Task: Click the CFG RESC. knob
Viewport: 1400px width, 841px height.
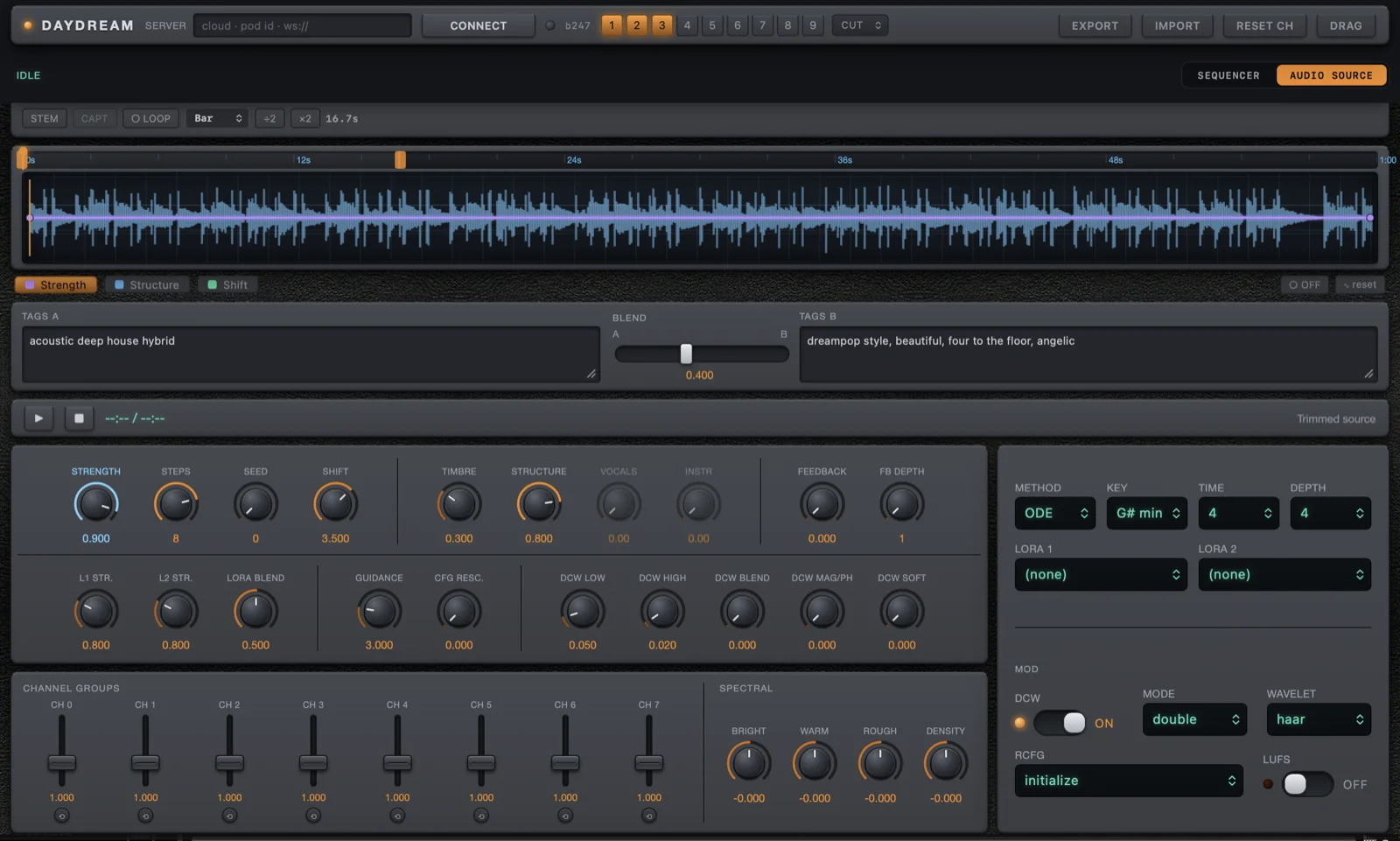Action: [458, 611]
